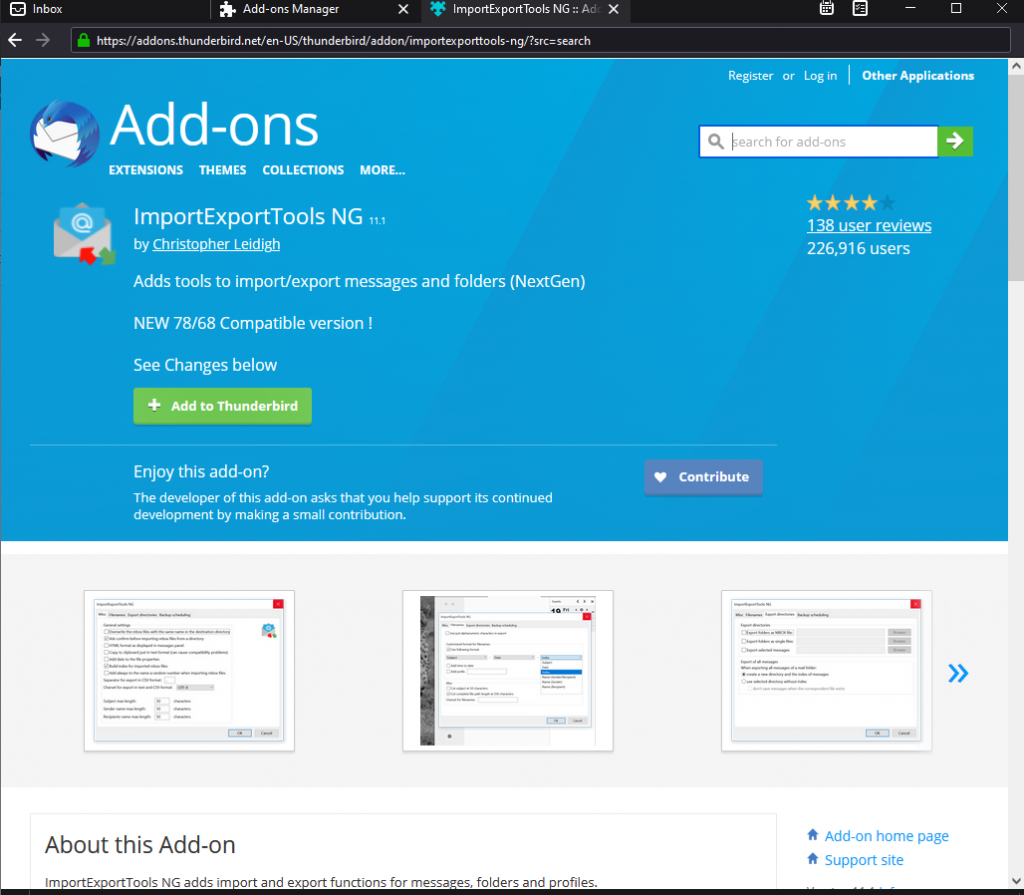The height and width of the screenshot is (895, 1024).
Task: Open the Collections menu
Action: coord(303,170)
